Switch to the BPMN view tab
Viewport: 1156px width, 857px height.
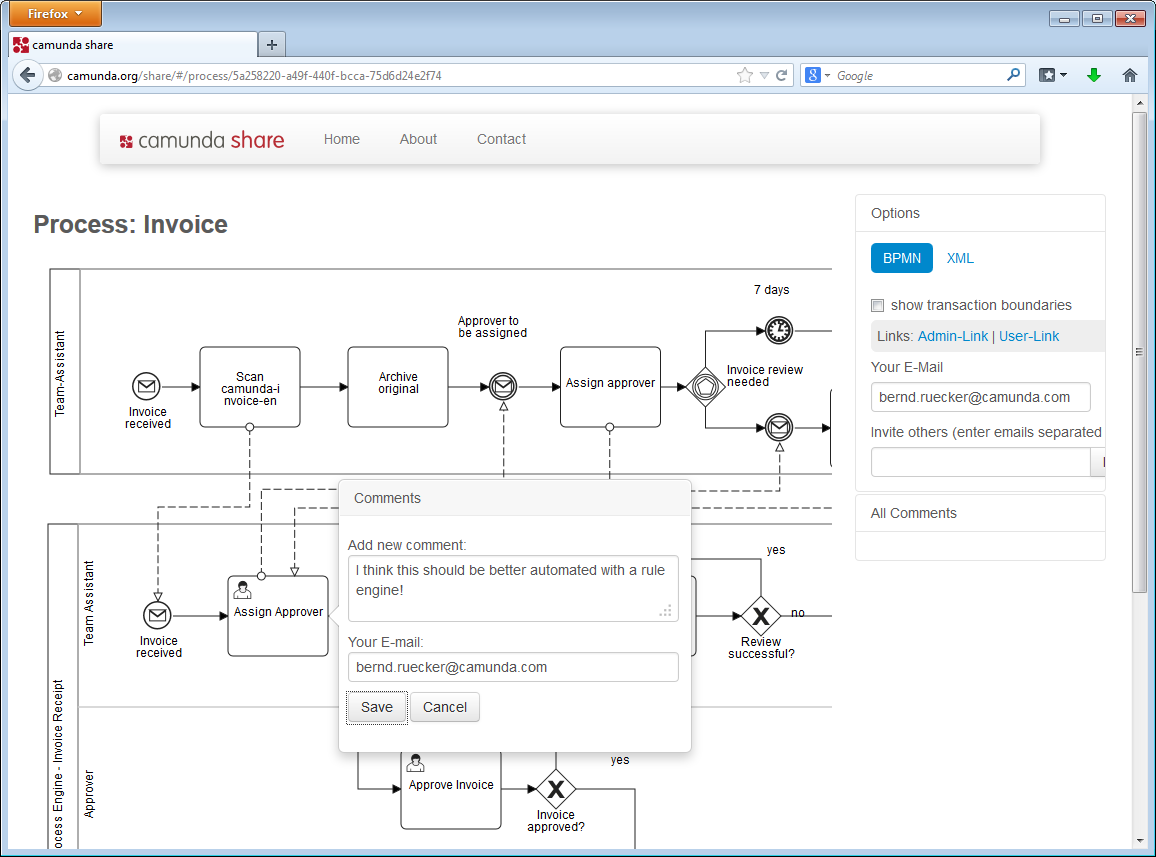902,258
